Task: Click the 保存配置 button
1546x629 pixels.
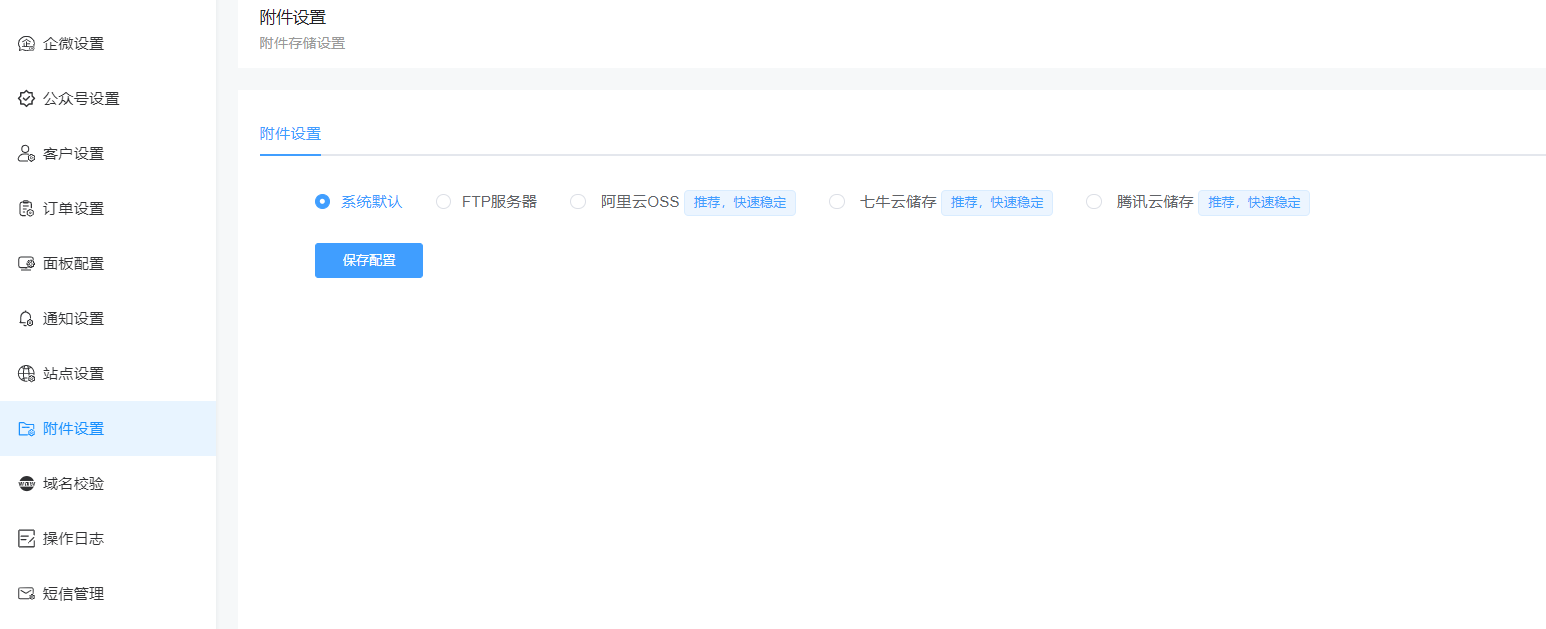Action: pos(369,260)
